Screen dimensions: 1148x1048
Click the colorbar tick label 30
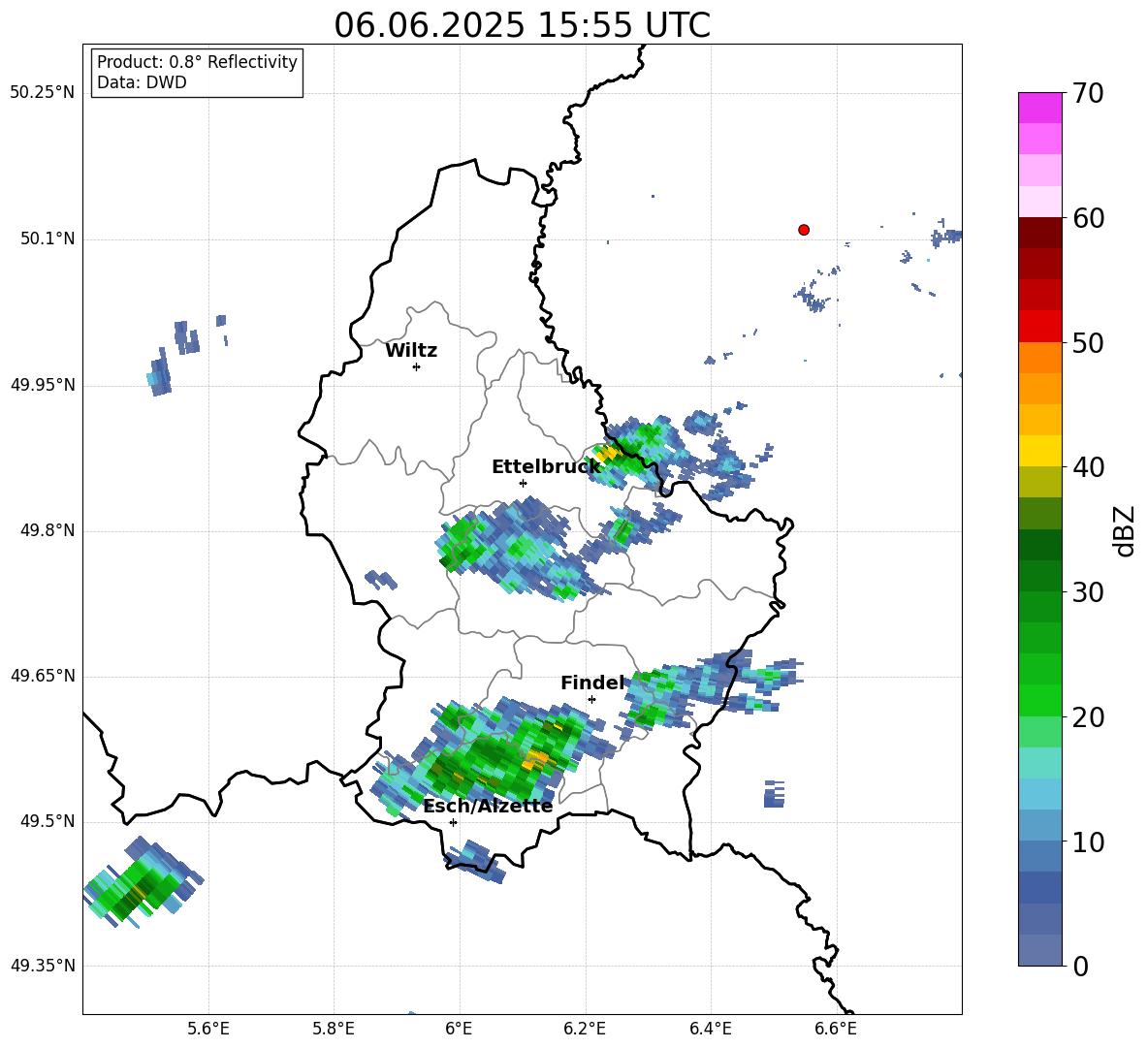(1088, 592)
